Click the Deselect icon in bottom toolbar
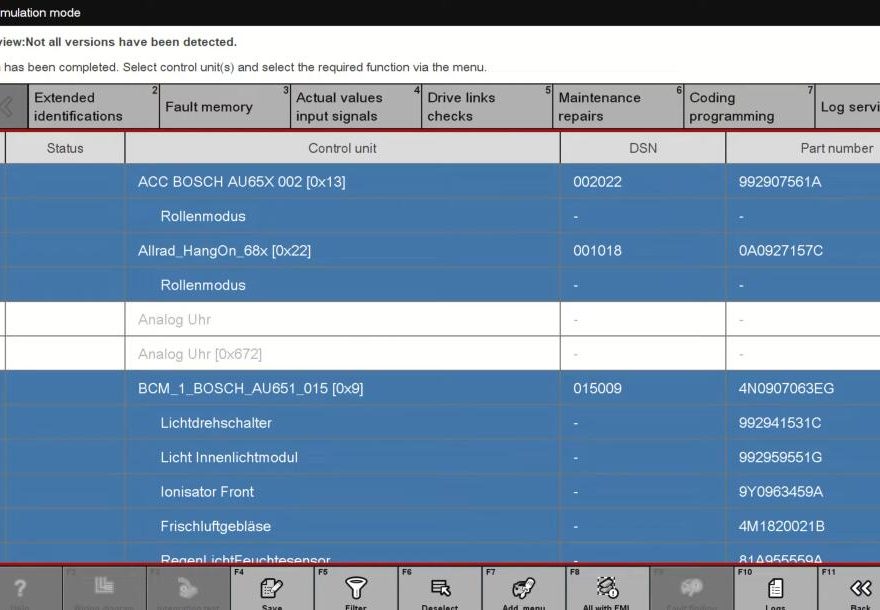Screen dimensions: 880x610 click(440, 589)
